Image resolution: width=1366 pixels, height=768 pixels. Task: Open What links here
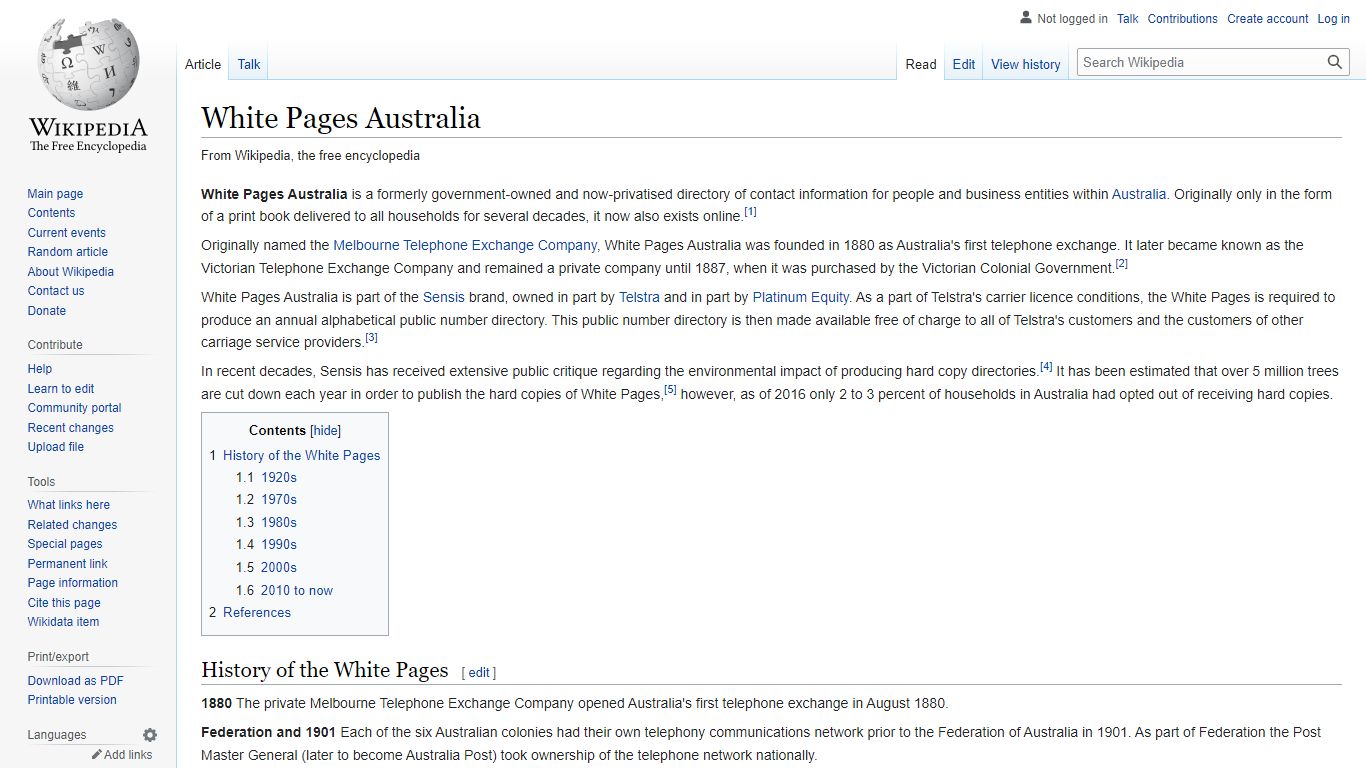(x=69, y=505)
